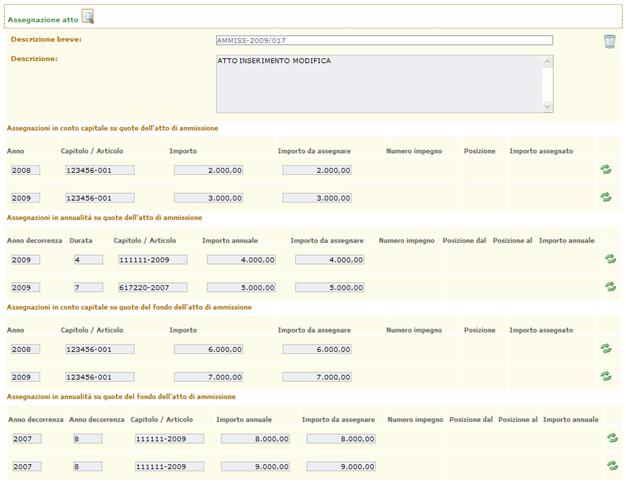Select Durata field with value 7
Image resolution: width=626 pixels, height=483 pixels.
tap(89, 287)
